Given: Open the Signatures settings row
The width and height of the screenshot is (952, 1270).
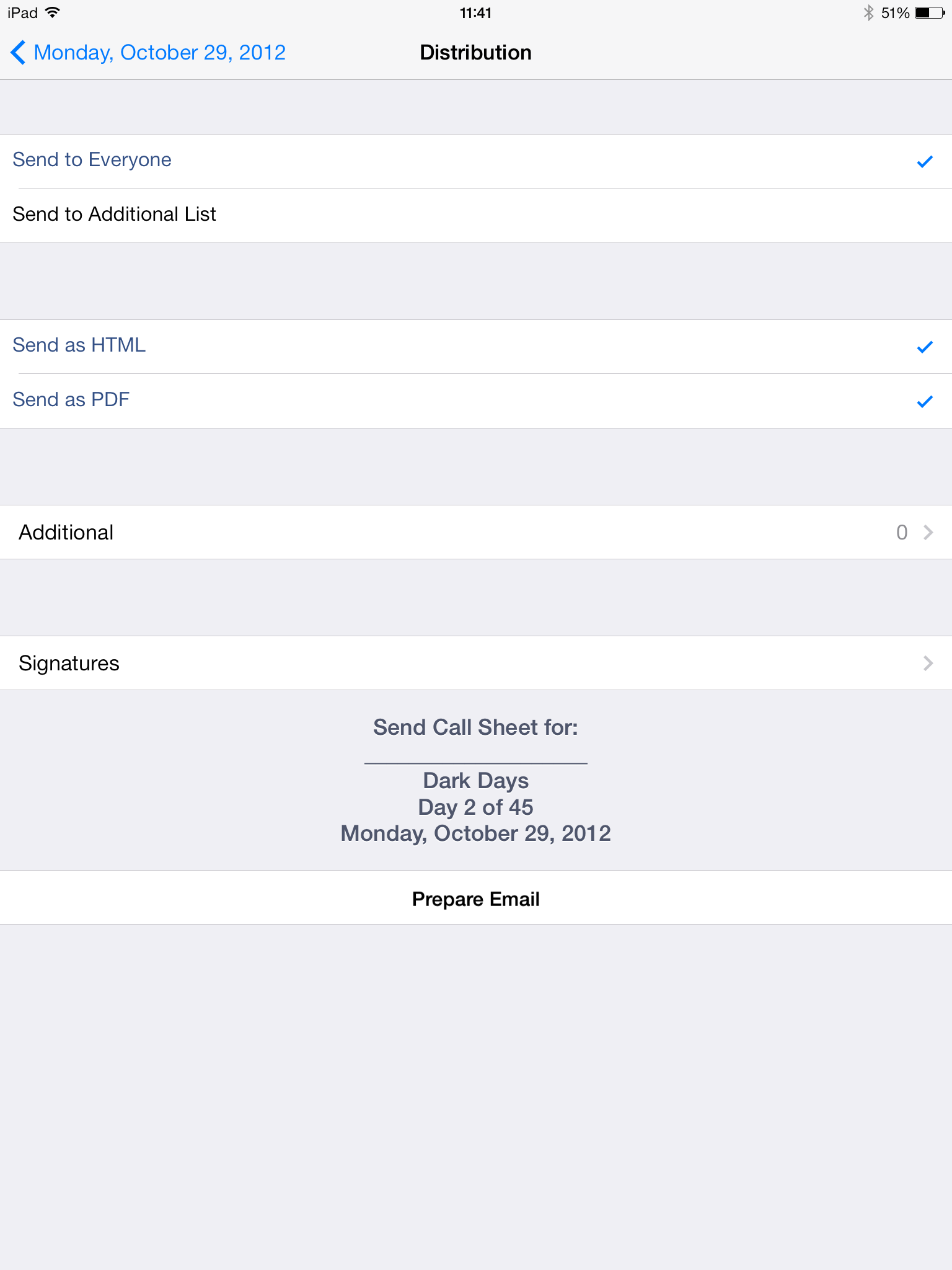Looking at the screenshot, I should (x=69, y=664).
